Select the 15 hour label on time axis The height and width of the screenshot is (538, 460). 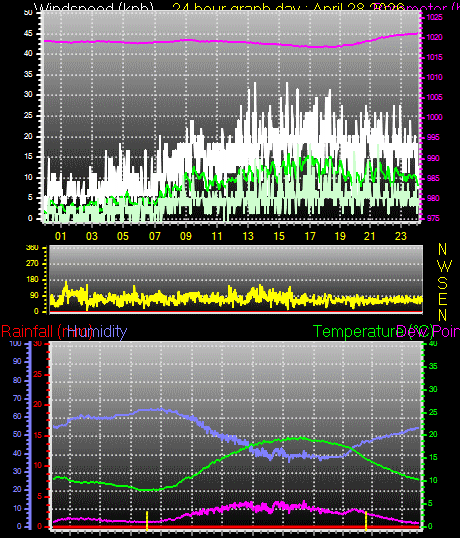click(279, 236)
